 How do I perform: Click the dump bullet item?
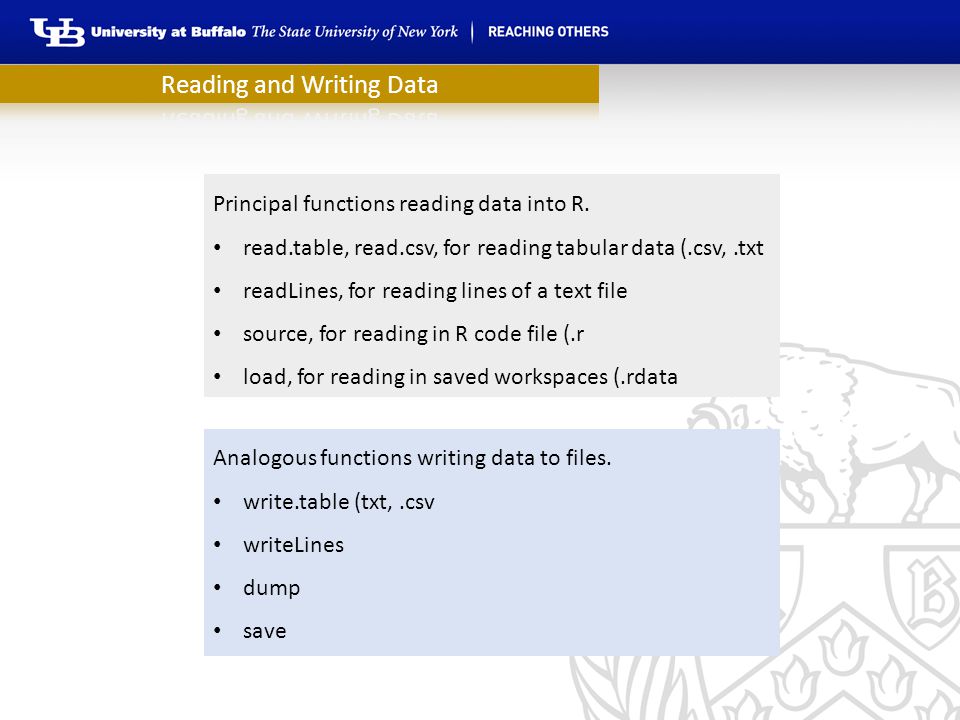click(x=271, y=588)
